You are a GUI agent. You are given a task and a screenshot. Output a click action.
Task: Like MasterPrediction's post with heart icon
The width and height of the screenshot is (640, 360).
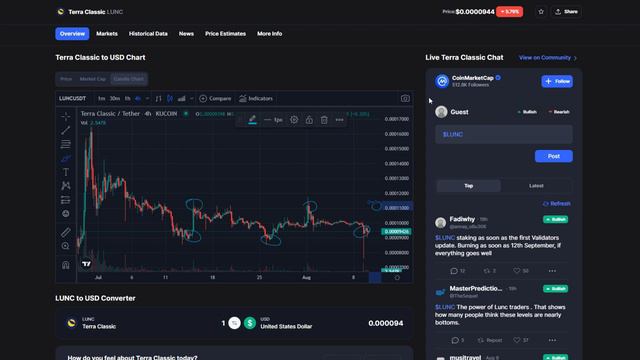516,340
